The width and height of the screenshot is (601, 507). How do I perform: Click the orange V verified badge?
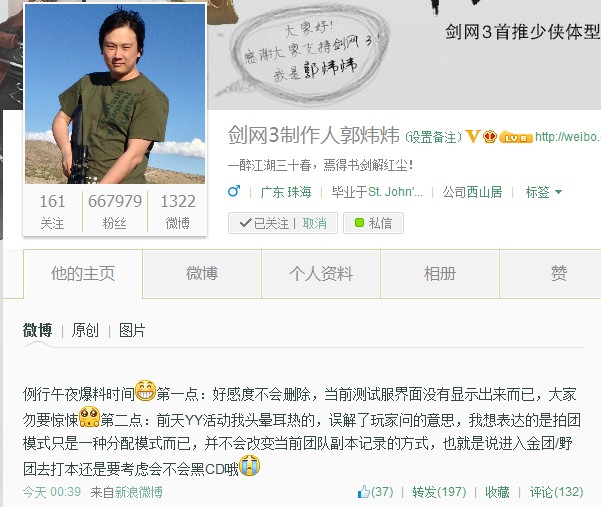[473, 136]
